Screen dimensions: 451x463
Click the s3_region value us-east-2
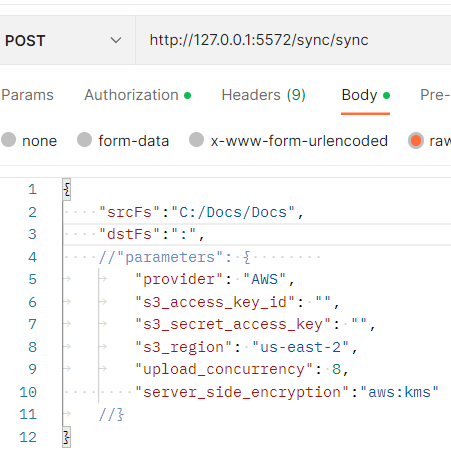(300, 347)
